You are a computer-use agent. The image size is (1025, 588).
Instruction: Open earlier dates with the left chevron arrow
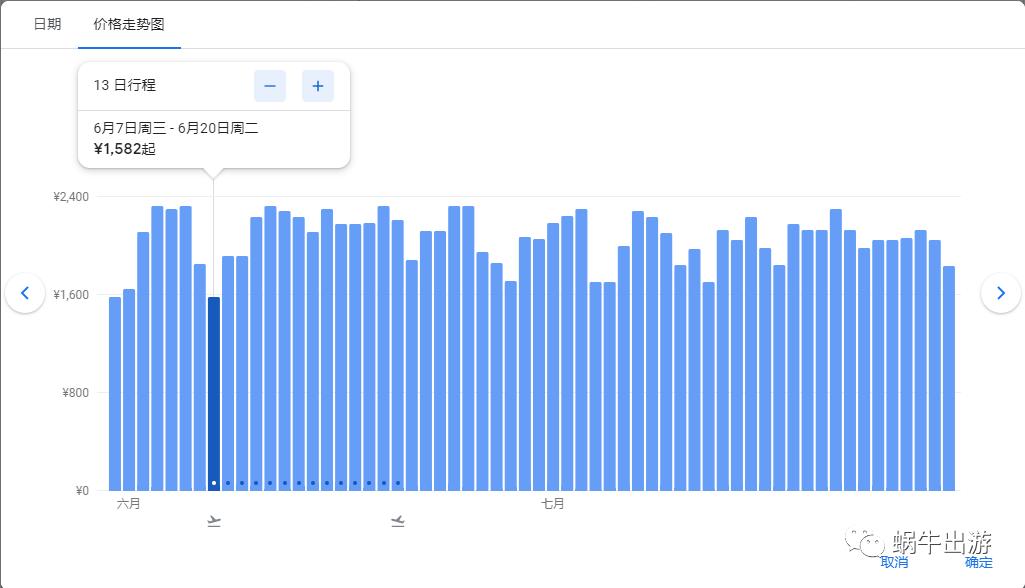coord(25,293)
